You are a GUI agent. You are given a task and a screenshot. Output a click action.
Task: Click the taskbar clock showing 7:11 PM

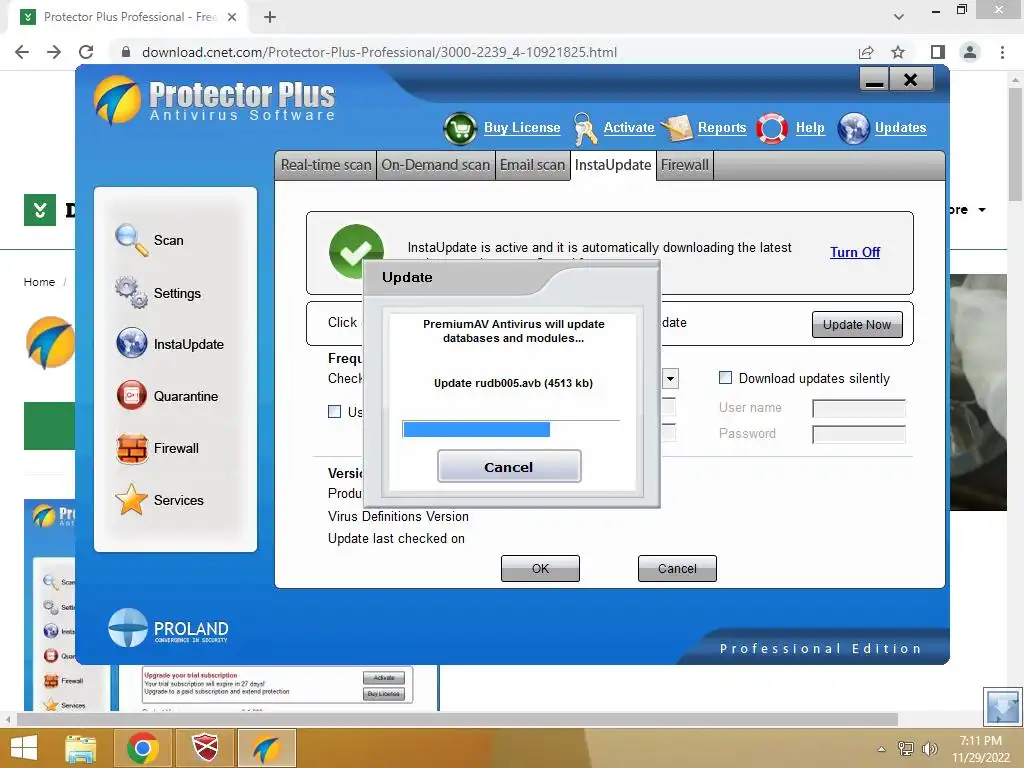click(x=980, y=748)
